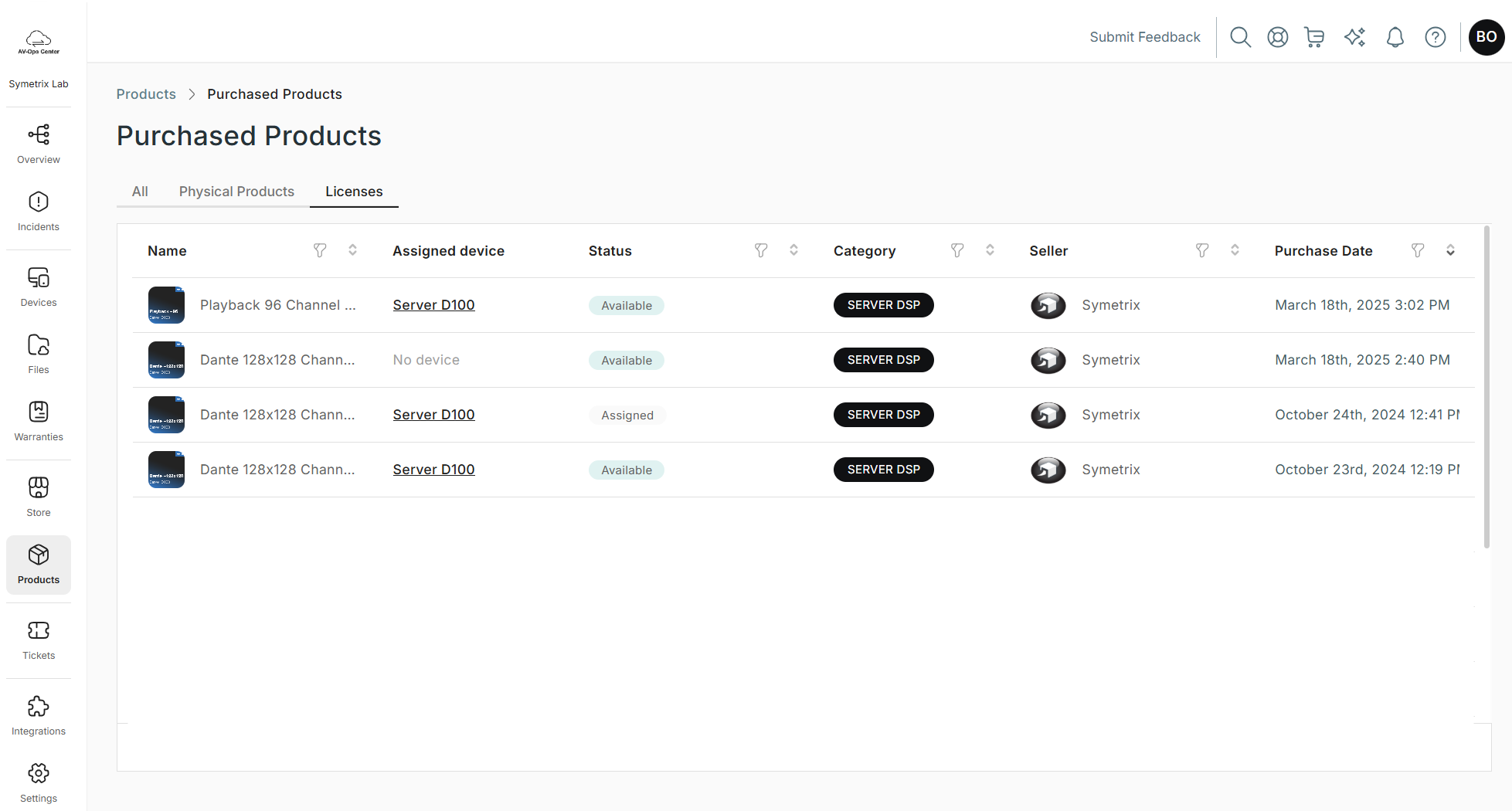Image resolution: width=1512 pixels, height=811 pixels.
Task: Filter the Category column
Action: (x=957, y=250)
